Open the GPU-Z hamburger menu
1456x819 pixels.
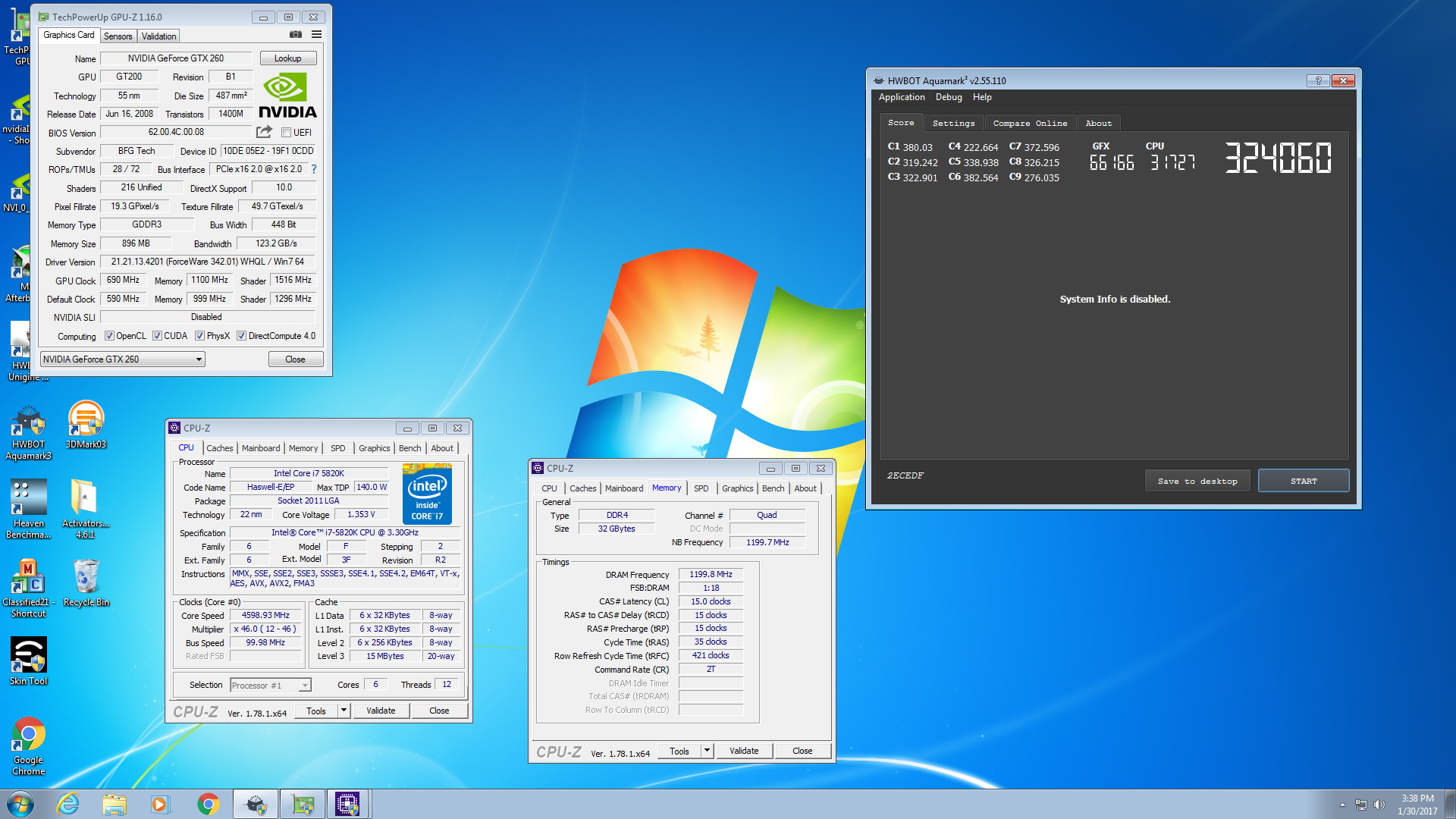point(316,35)
